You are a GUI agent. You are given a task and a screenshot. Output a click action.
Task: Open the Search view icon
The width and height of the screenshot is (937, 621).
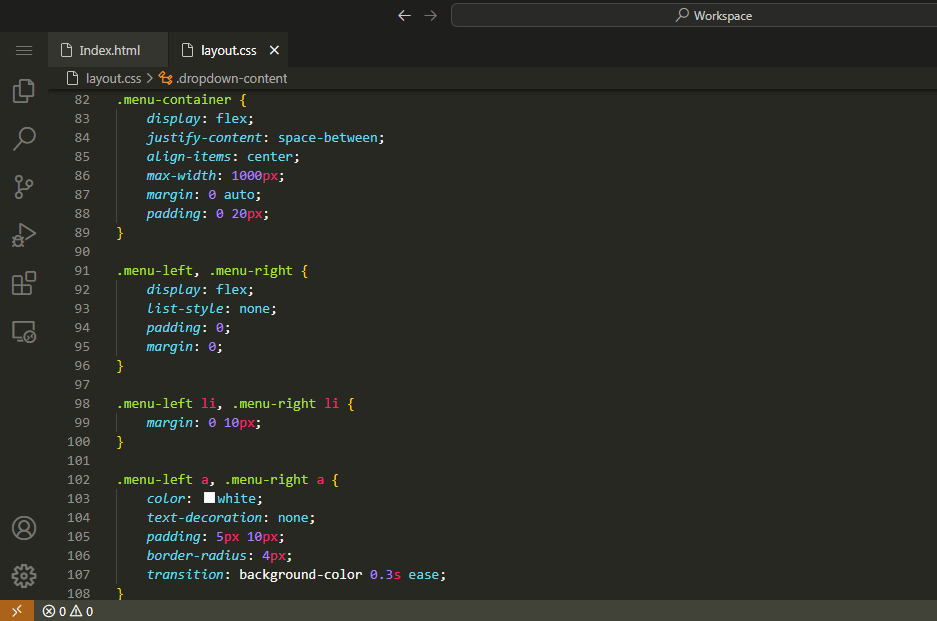24,138
